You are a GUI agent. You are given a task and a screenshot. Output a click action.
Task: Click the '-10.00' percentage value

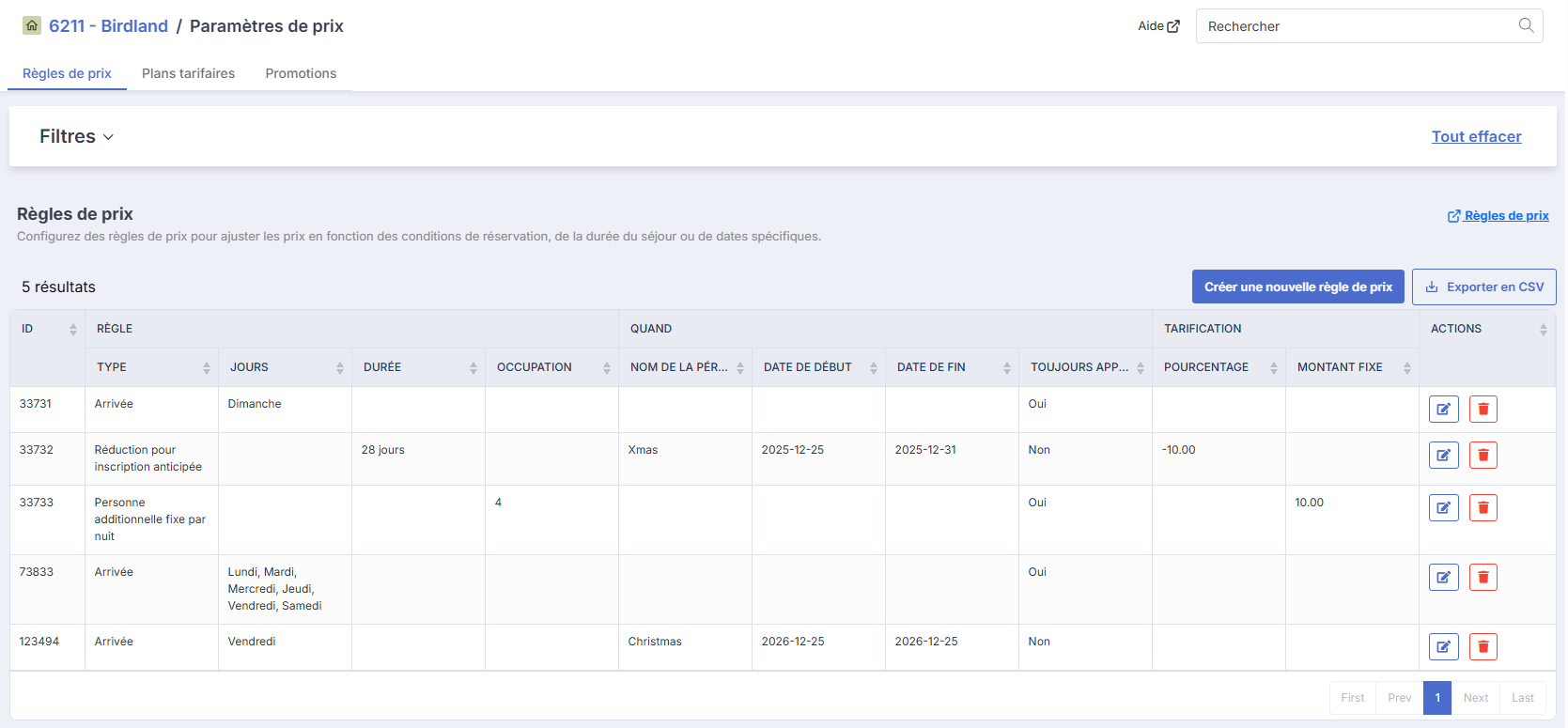[1178, 450]
